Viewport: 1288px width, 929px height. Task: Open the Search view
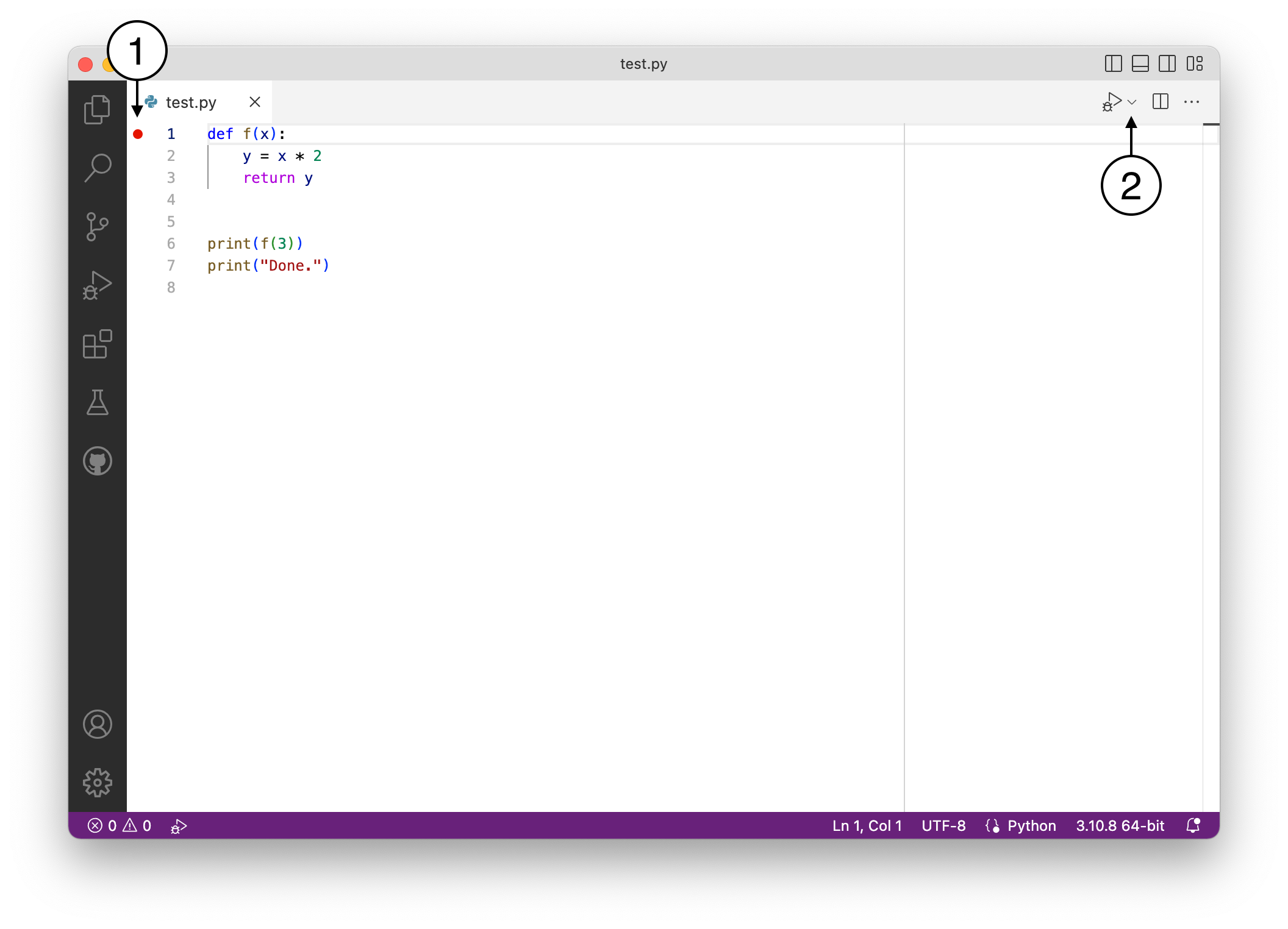(x=97, y=168)
